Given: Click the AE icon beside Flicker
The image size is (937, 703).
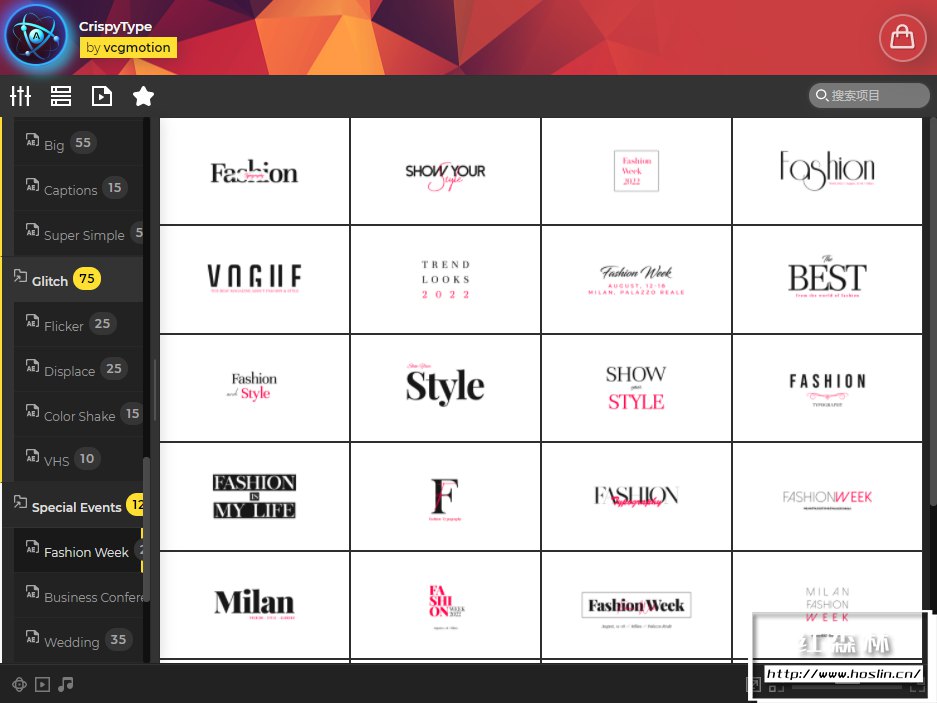Looking at the screenshot, I should (x=32, y=321).
